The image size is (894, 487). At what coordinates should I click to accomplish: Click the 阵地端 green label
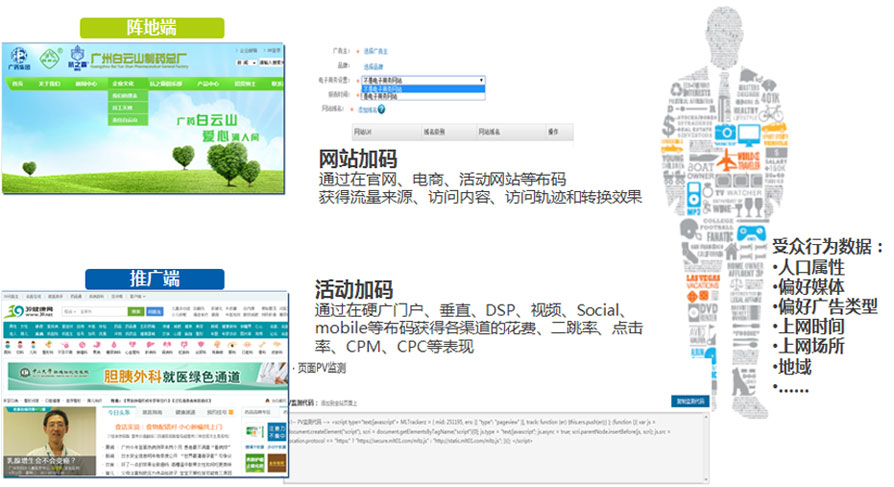point(152,27)
